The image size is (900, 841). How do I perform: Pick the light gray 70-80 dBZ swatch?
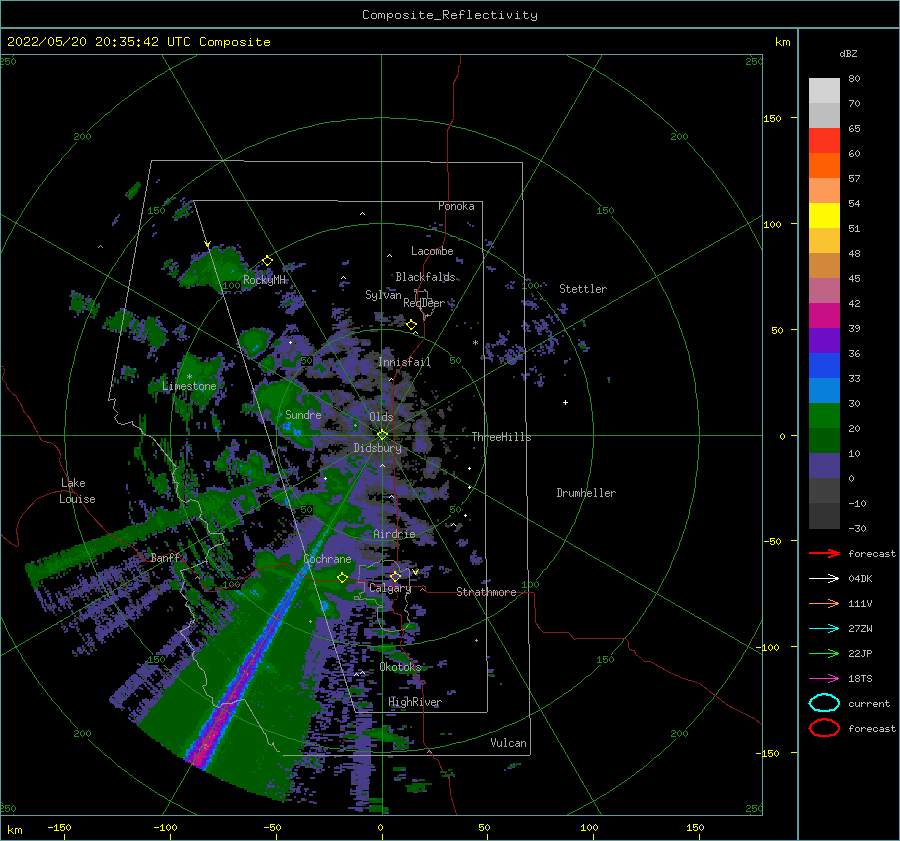[x=824, y=91]
